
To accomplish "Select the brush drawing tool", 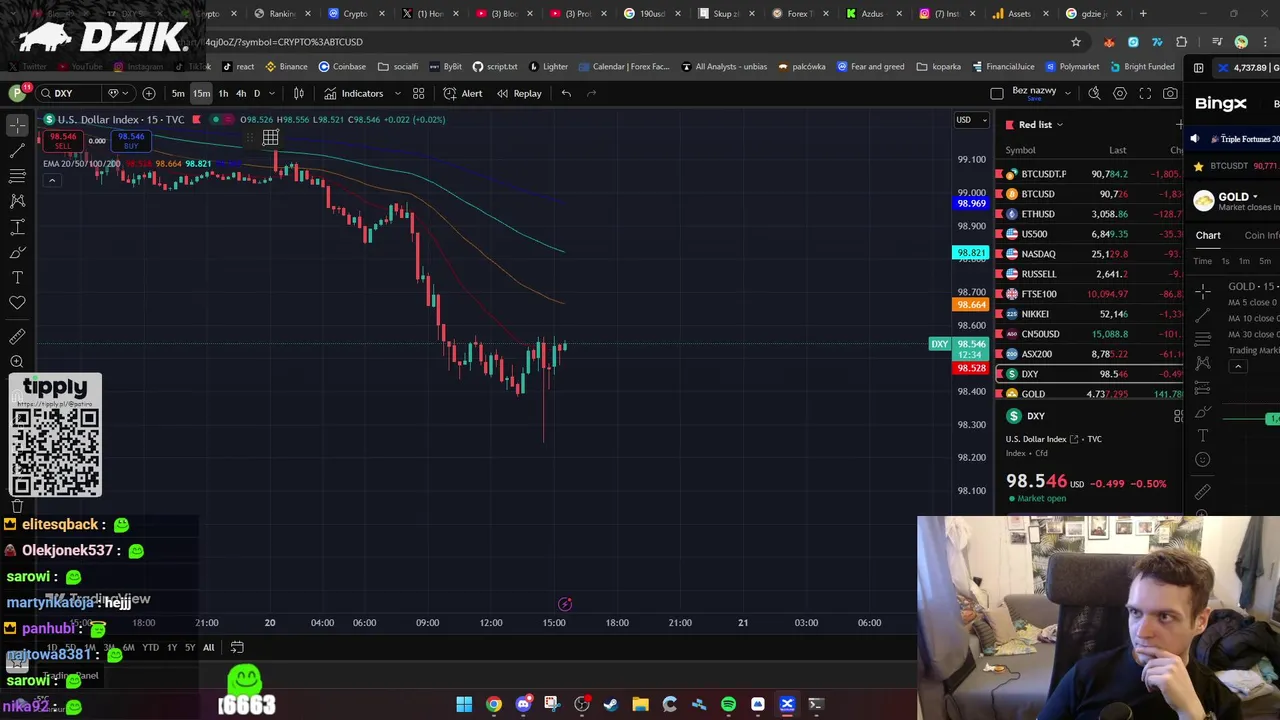I will [x=17, y=252].
